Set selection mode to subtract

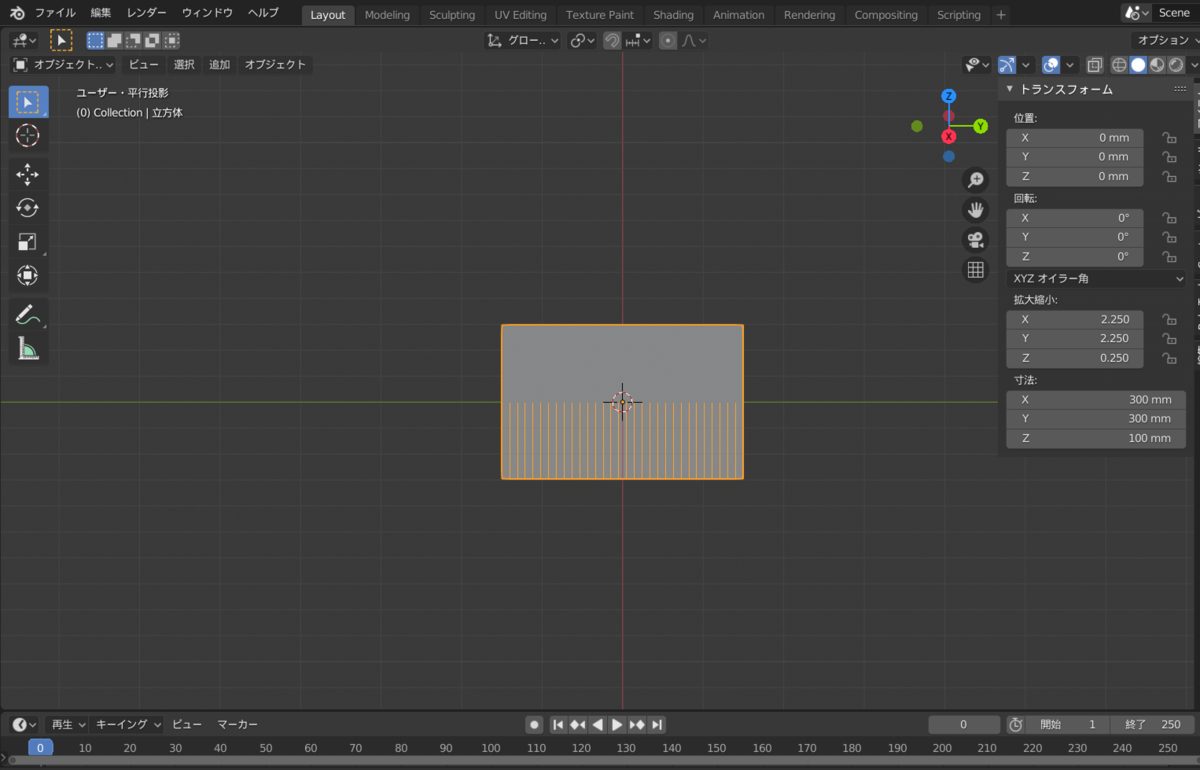coord(133,40)
